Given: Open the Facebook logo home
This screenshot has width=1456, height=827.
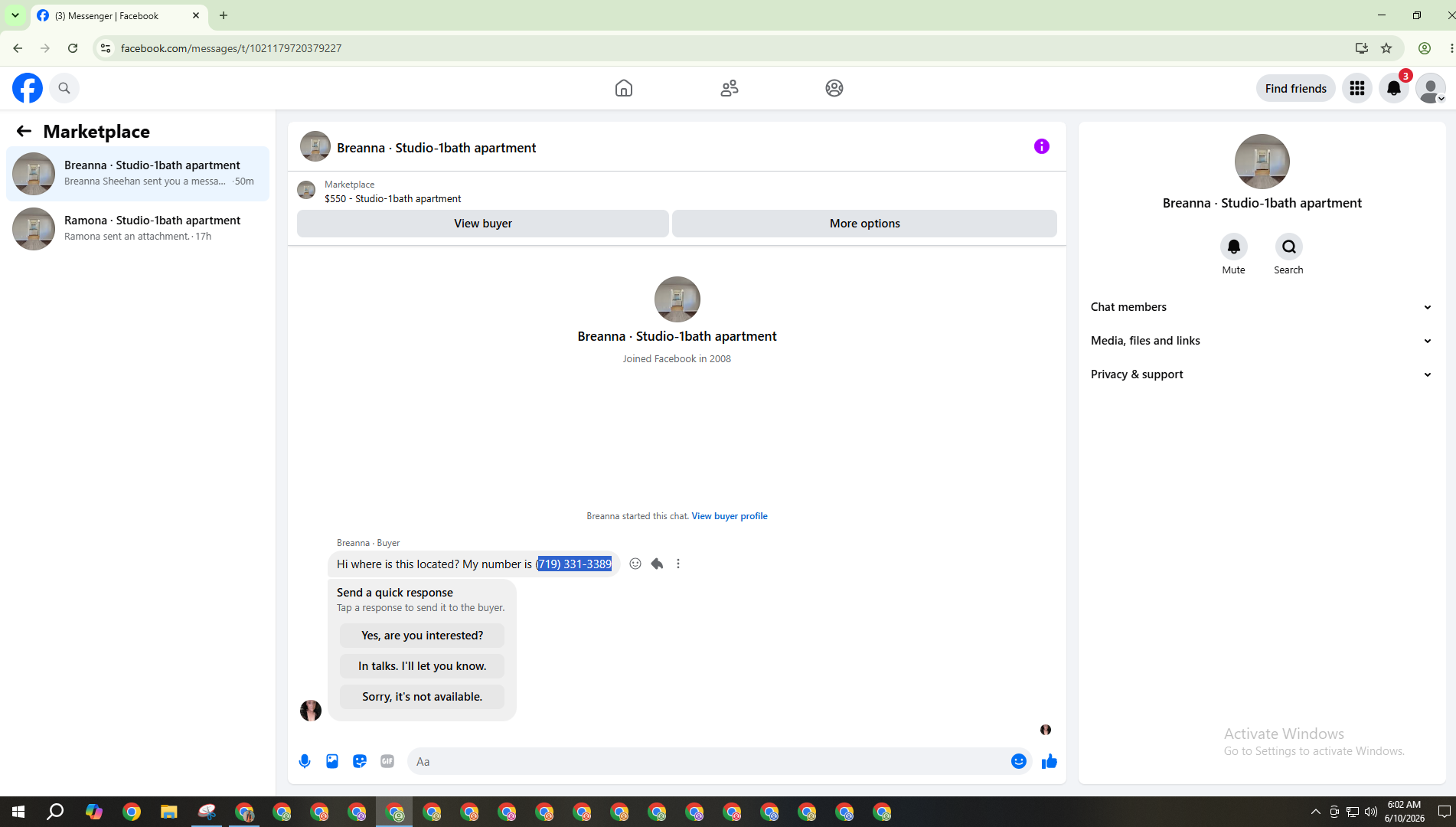Looking at the screenshot, I should [28, 88].
